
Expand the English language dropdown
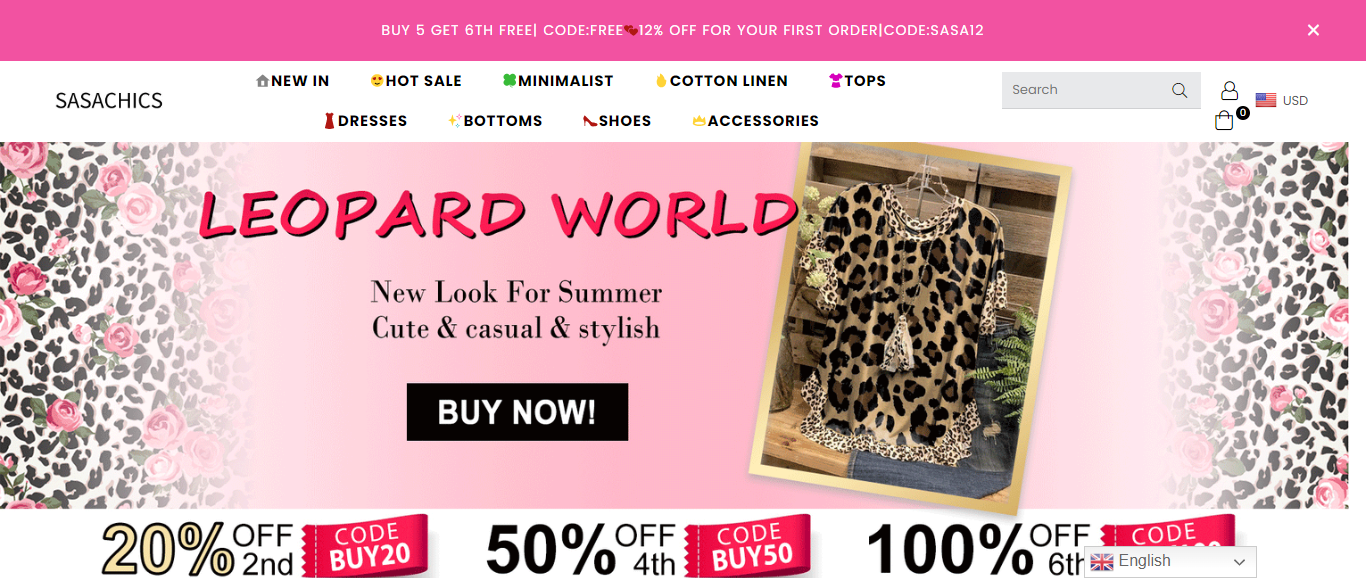click(1170, 562)
